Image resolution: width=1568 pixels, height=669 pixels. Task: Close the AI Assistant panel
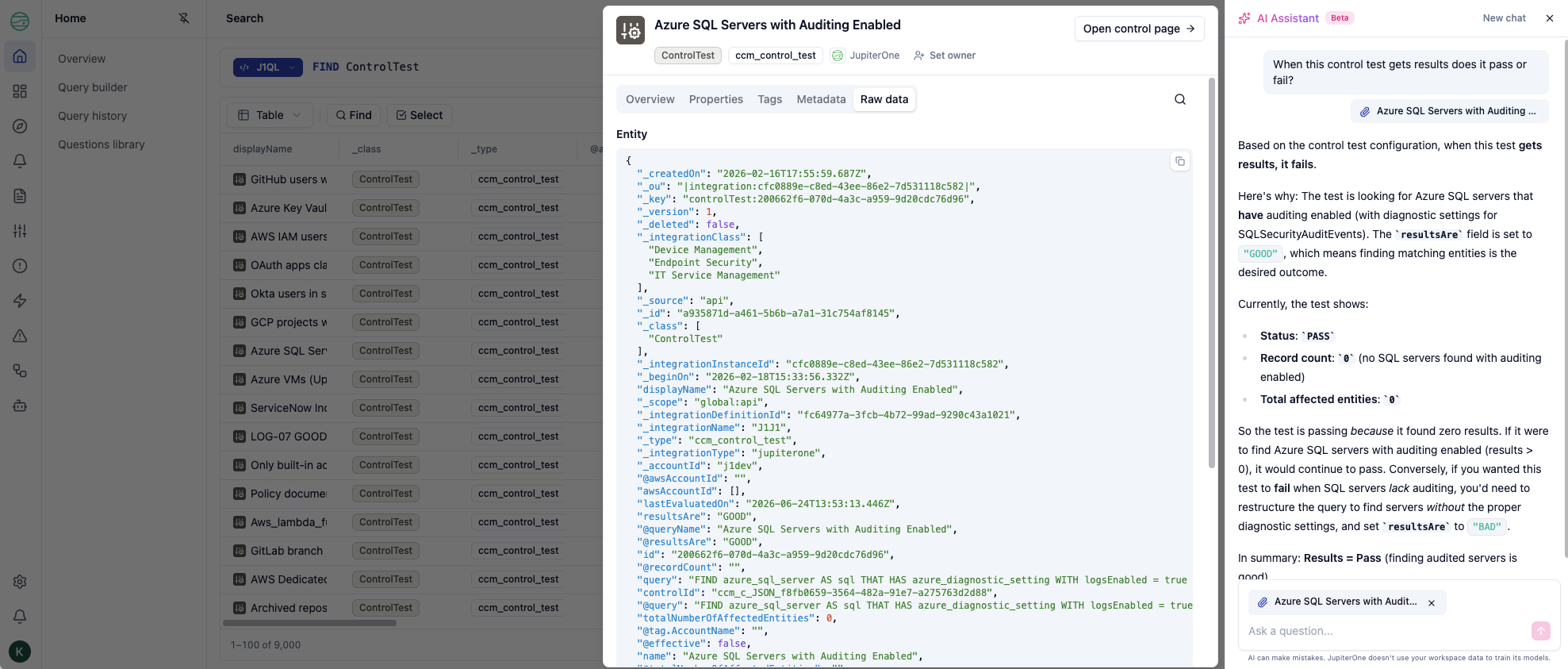[x=1550, y=18]
